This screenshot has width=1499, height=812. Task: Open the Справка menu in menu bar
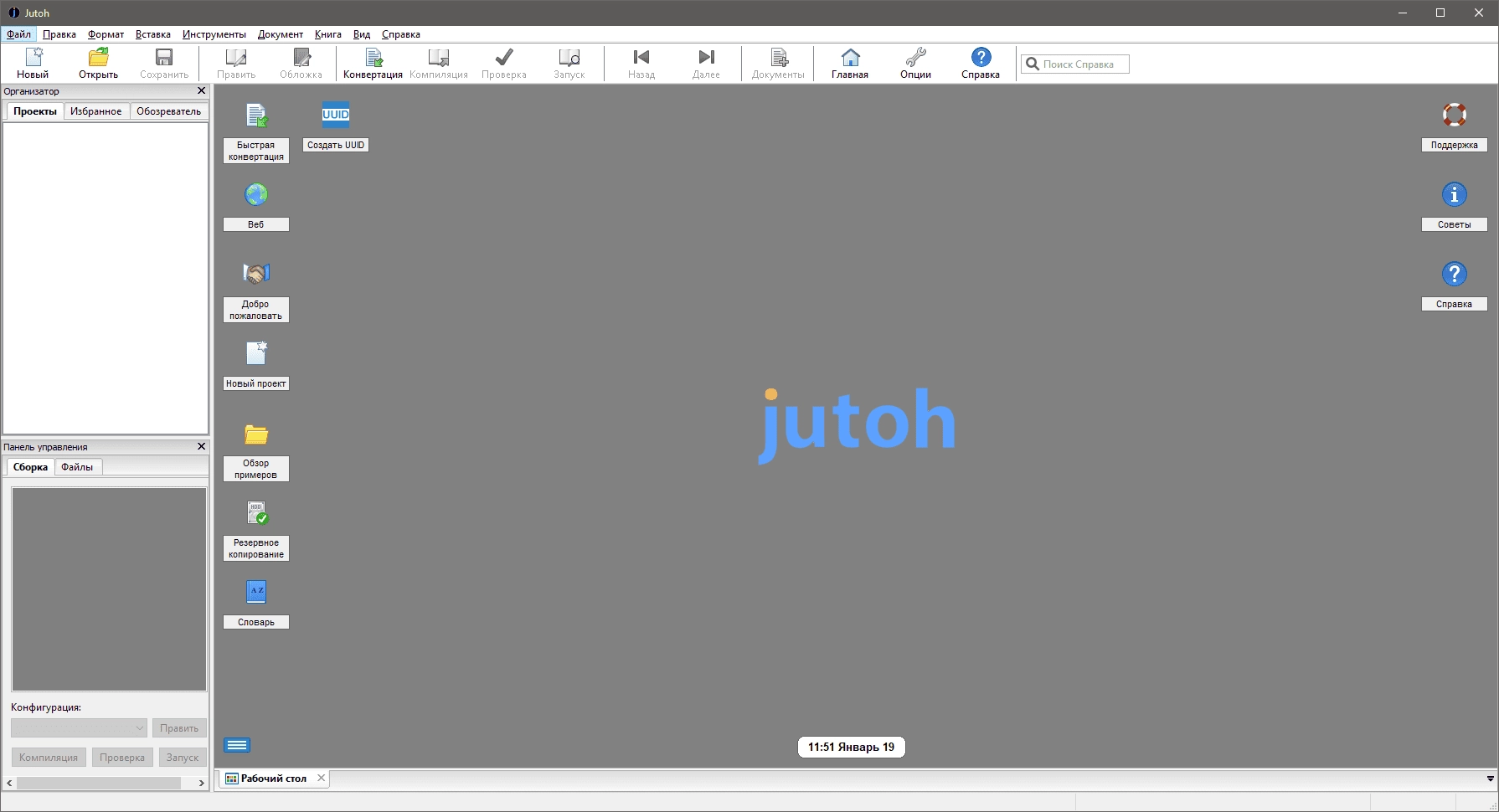(x=401, y=34)
